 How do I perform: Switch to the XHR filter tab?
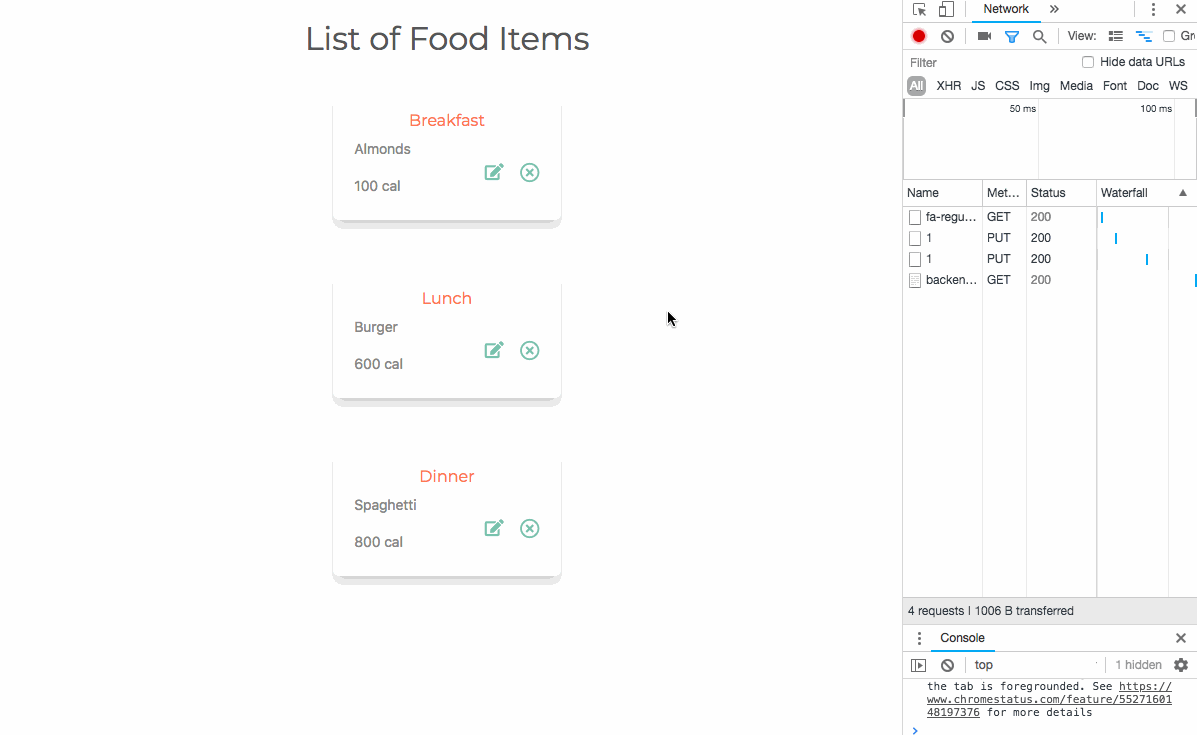coord(948,85)
